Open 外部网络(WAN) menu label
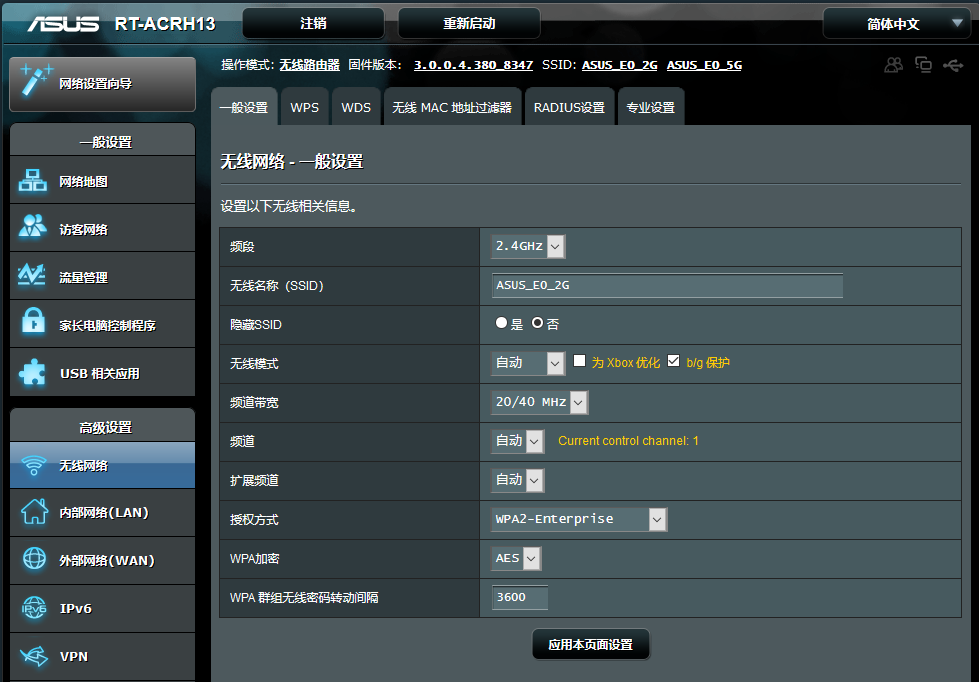The width and height of the screenshot is (979, 682). 107,561
